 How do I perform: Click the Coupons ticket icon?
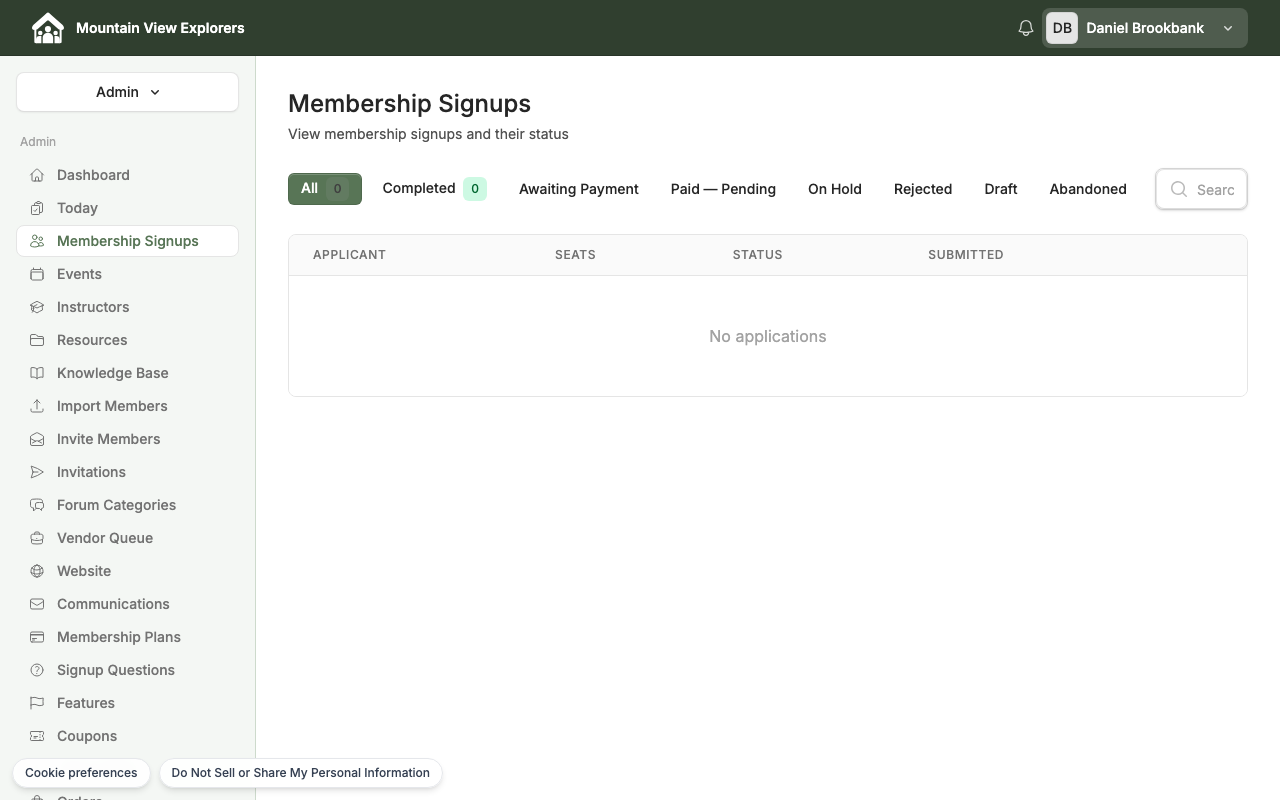point(37,736)
